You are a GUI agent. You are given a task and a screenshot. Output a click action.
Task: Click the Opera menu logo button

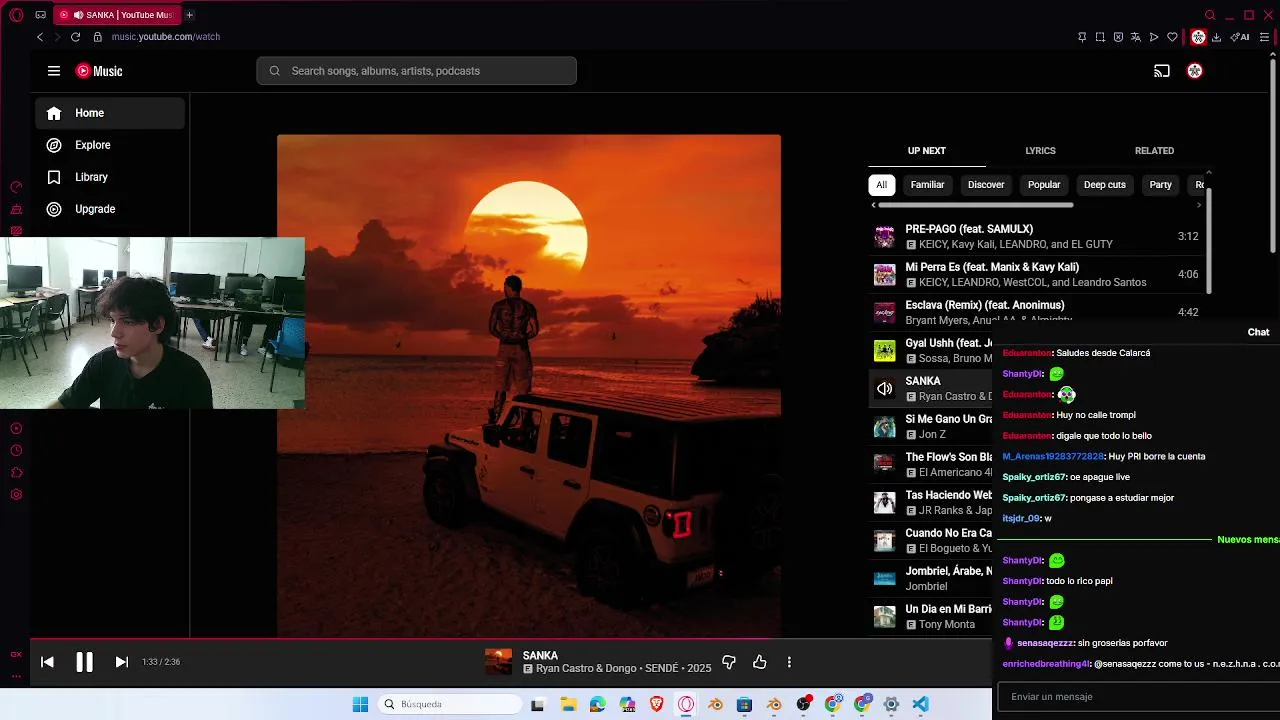16,15
